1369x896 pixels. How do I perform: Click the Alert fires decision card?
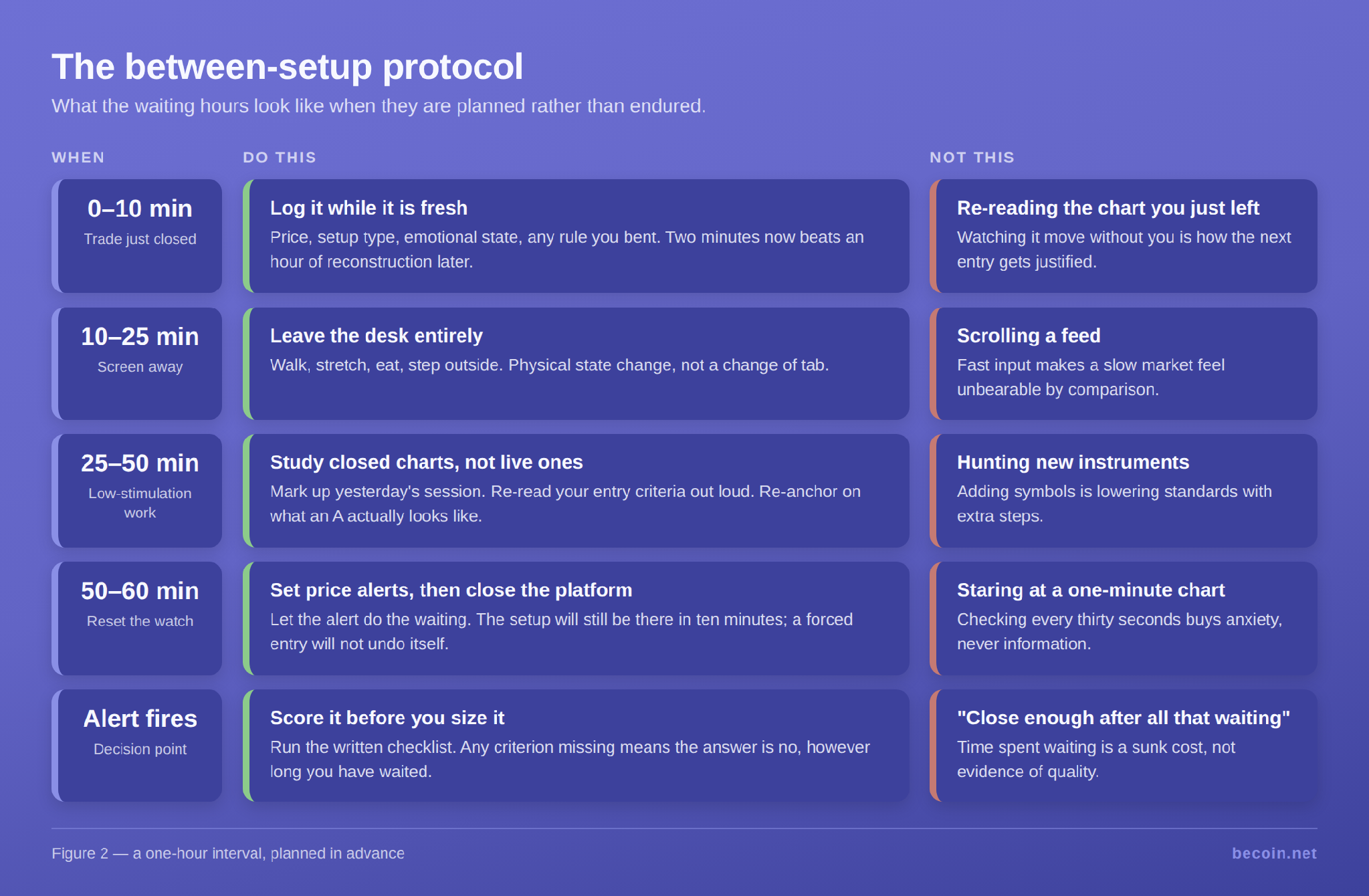pyautogui.click(x=137, y=746)
